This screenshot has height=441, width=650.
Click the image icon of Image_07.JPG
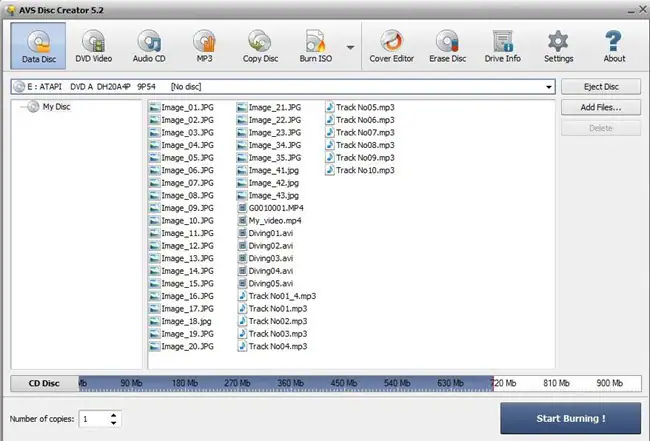(x=154, y=183)
